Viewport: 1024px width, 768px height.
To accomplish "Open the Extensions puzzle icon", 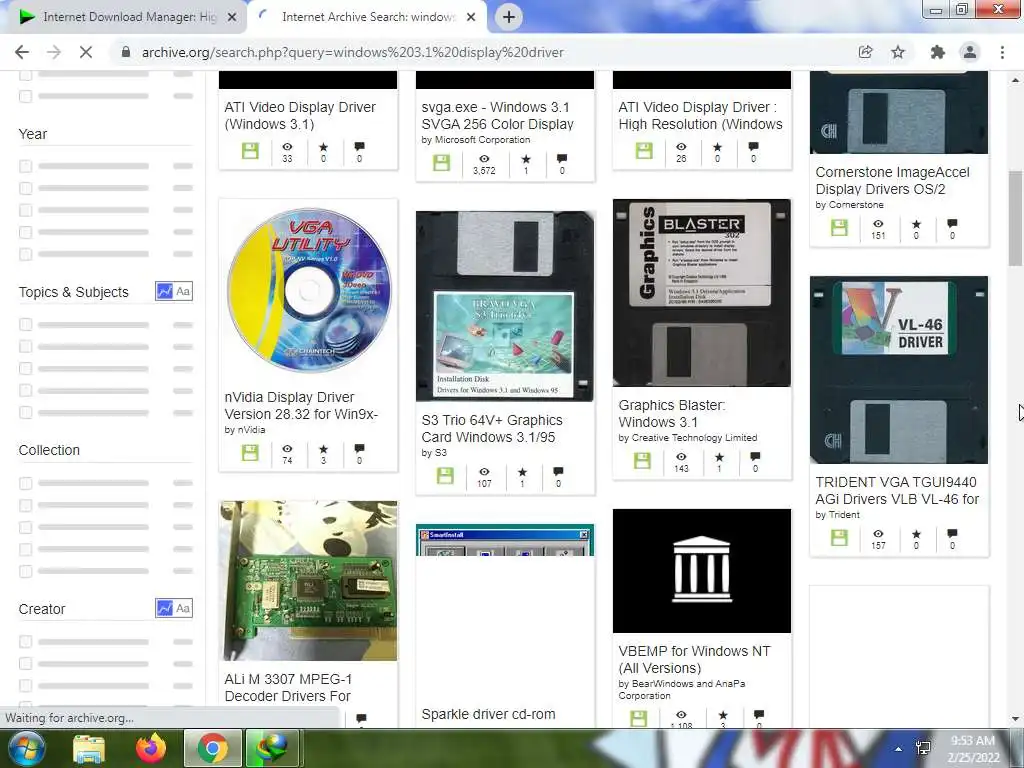I will coord(938,52).
